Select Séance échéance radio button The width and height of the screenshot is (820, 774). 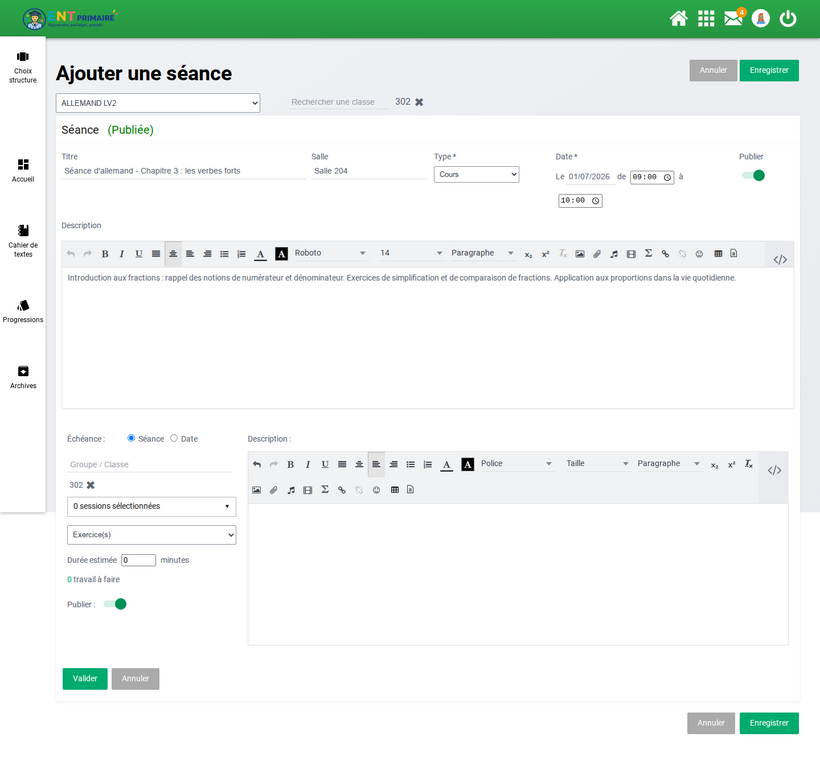click(x=131, y=438)
